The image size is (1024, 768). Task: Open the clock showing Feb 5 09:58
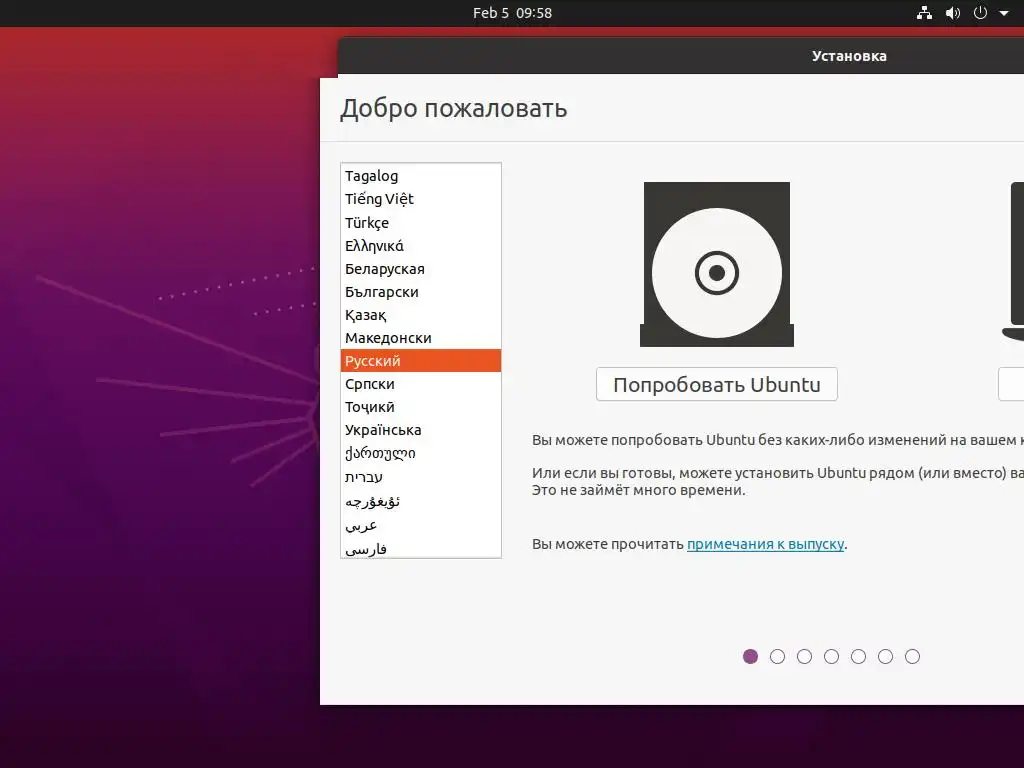point(513,13)
